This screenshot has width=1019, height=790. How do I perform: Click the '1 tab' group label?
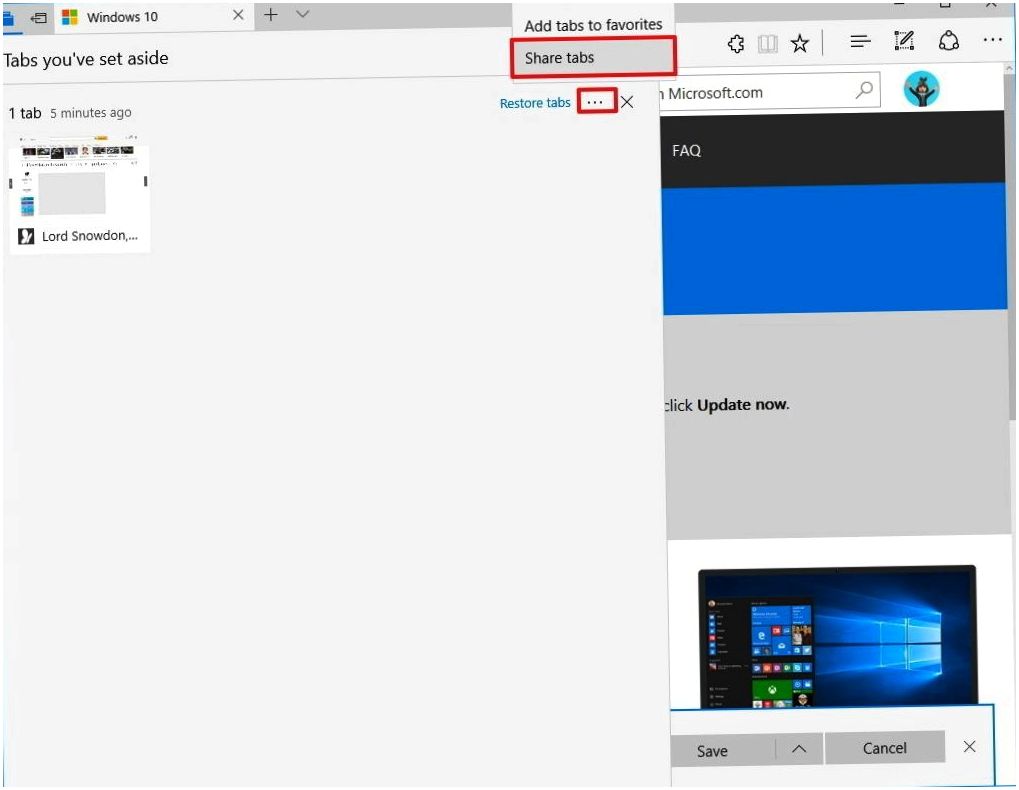pyautogui.click(x=25, y=113)
